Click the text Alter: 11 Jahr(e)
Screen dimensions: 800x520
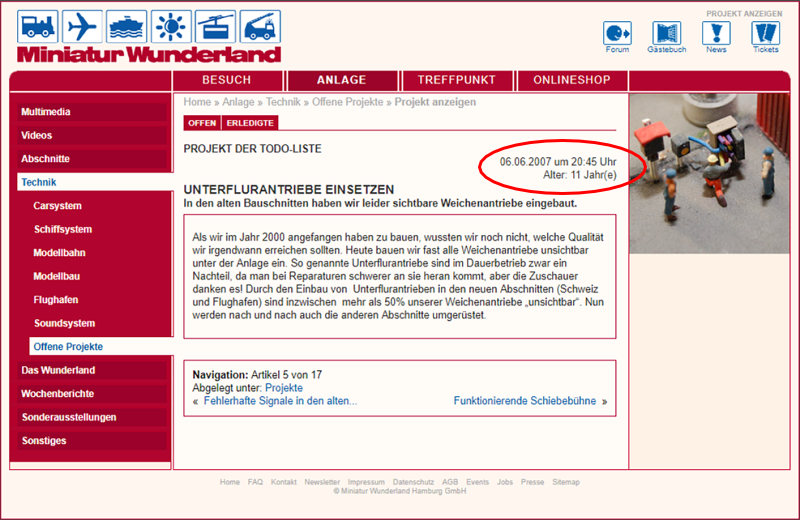coord(580,175)
